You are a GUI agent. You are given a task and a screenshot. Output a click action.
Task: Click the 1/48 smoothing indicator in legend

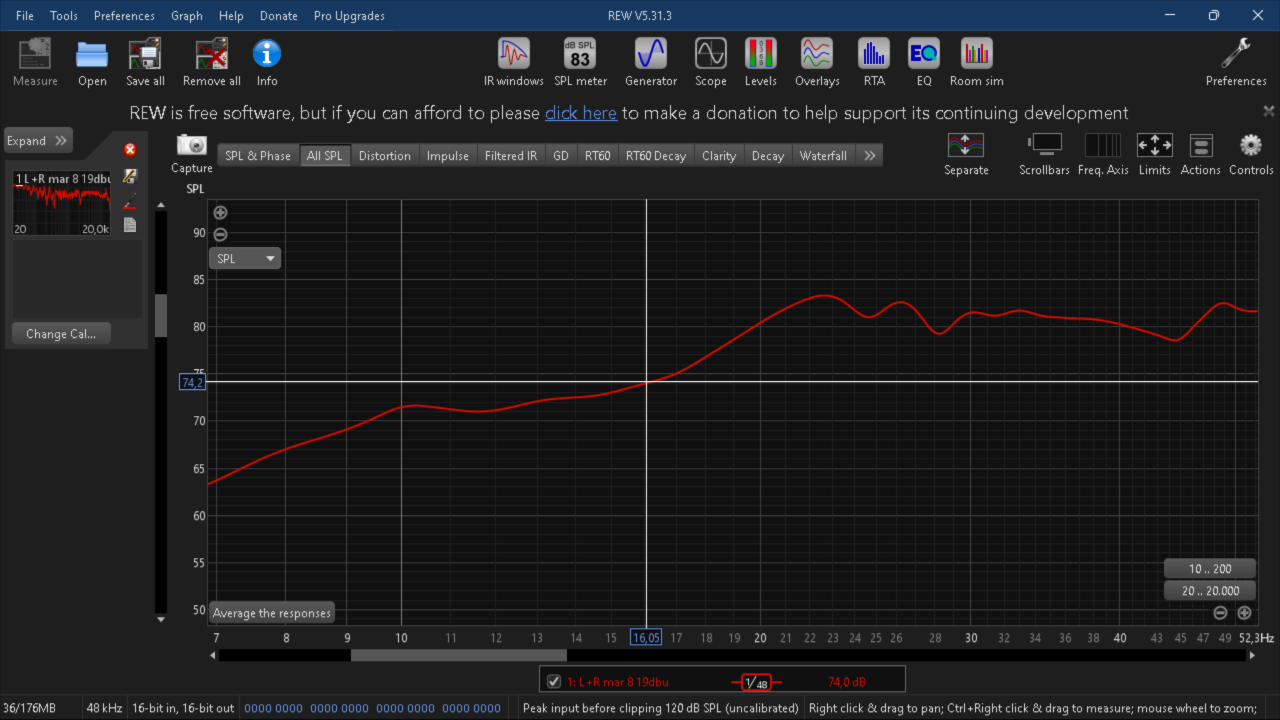[x=756, y=683]
